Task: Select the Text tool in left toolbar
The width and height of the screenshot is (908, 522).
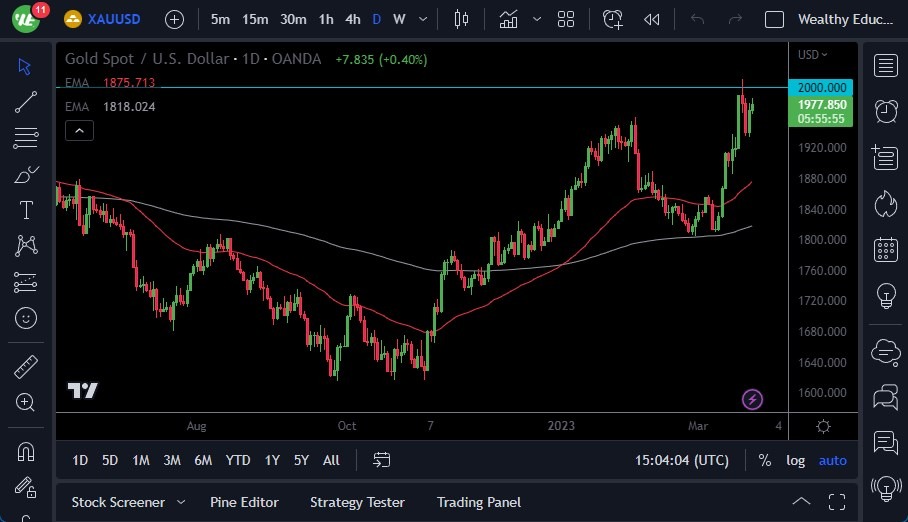Action: [26, 210]
